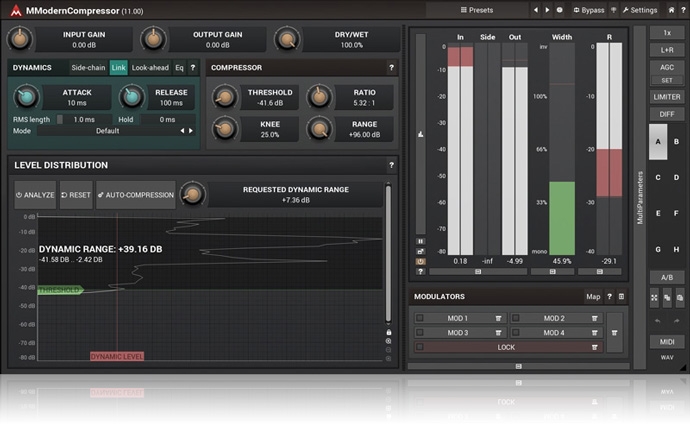Select preset slot A
This screenshot has width=690, height=435.
658,142
